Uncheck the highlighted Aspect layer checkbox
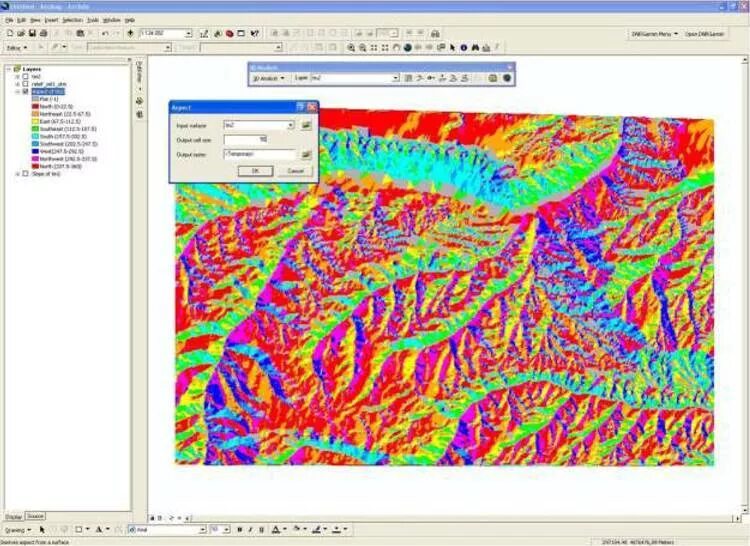750x546 pixels. point(26,91)
